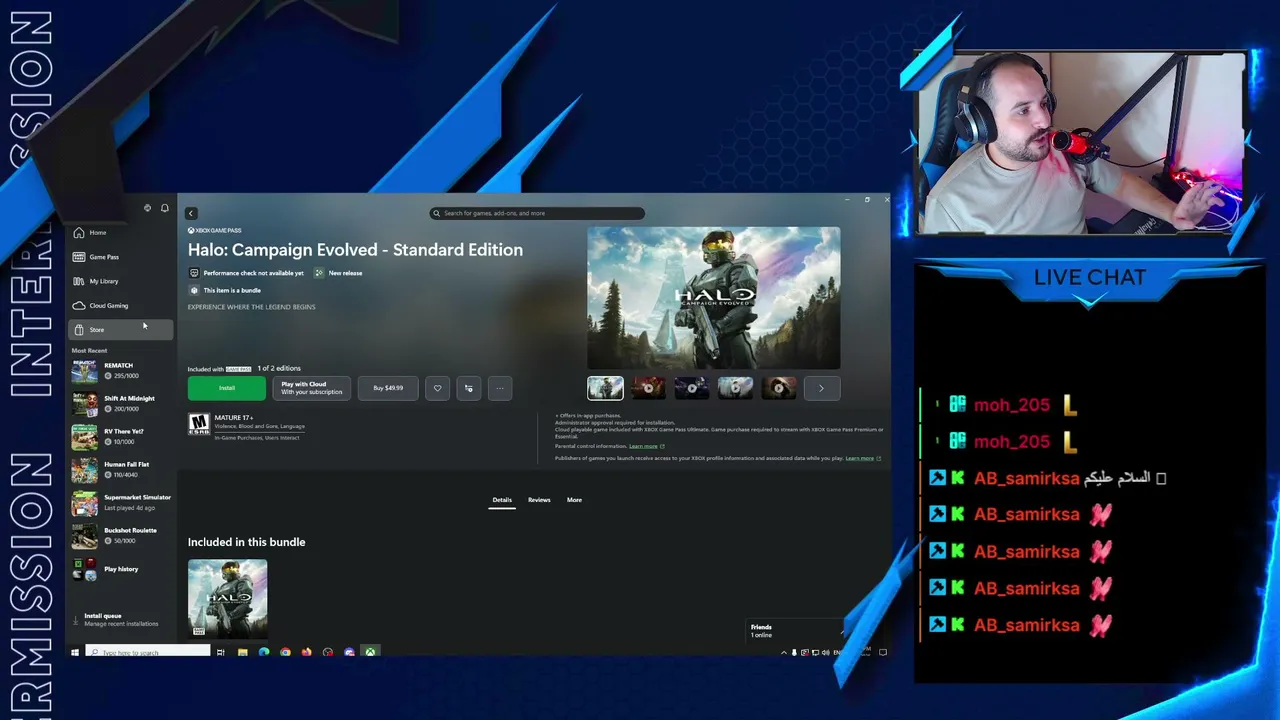
Task: Open RV There Yet? in recent list
Action: coord(120,436)
